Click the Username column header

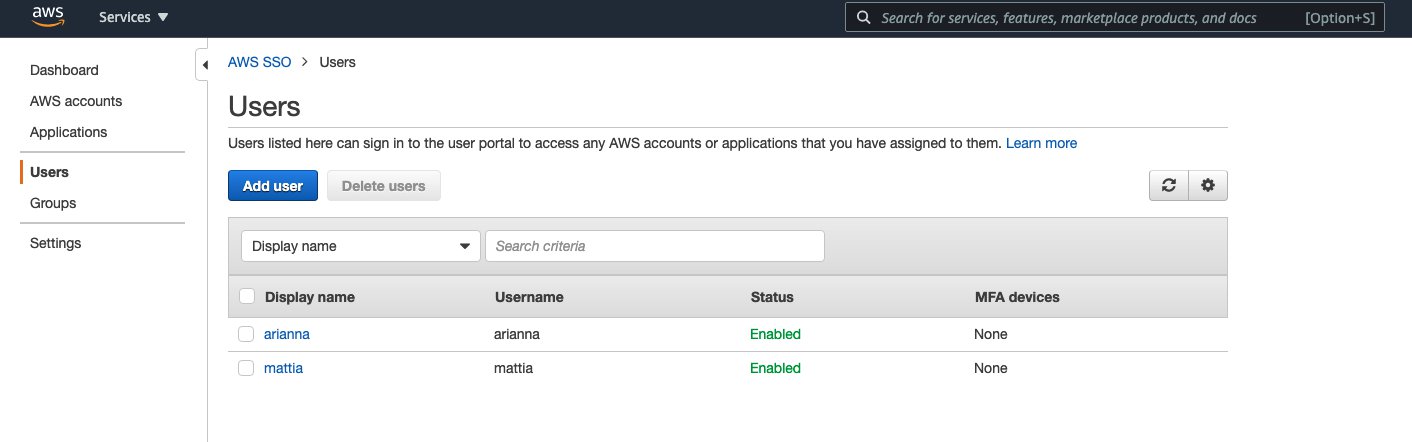529,297
